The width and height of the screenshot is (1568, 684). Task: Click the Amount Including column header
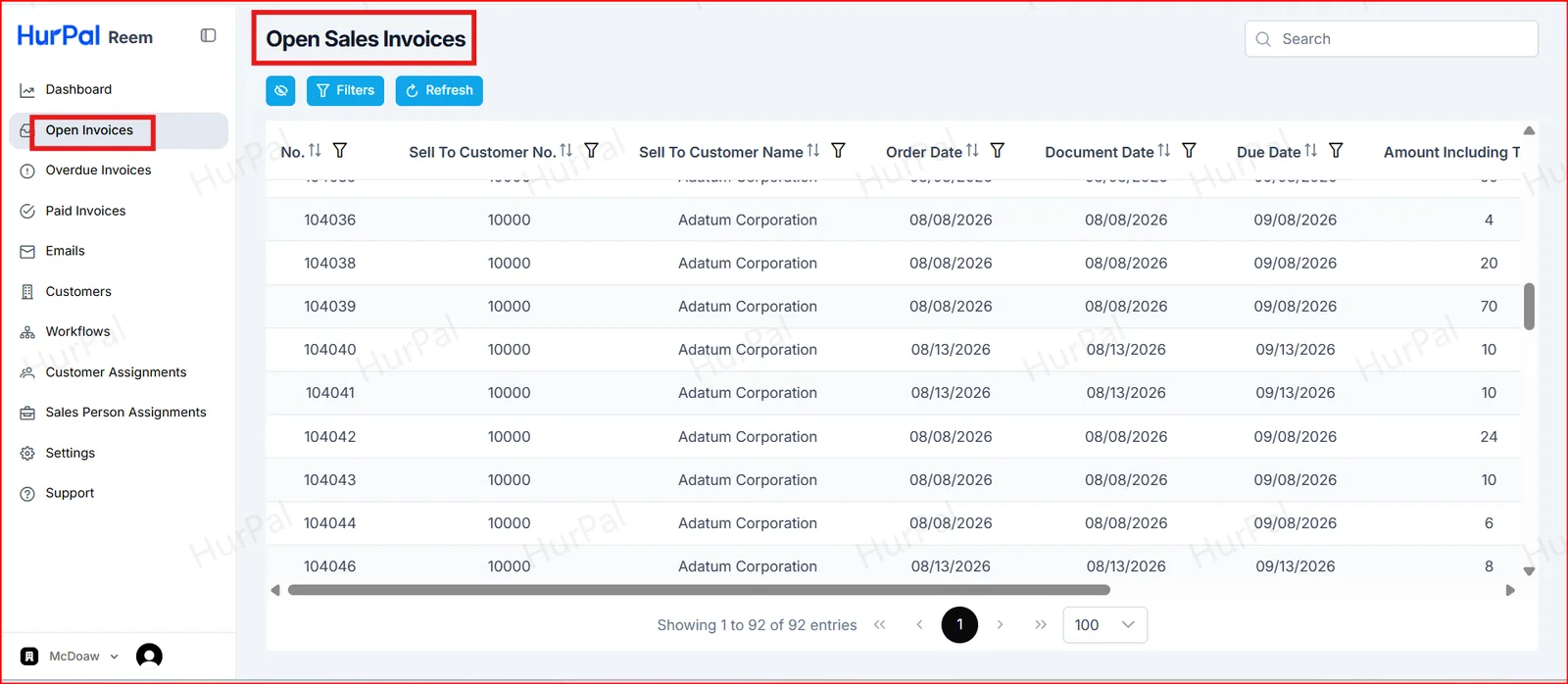(x=1451, y=152)
